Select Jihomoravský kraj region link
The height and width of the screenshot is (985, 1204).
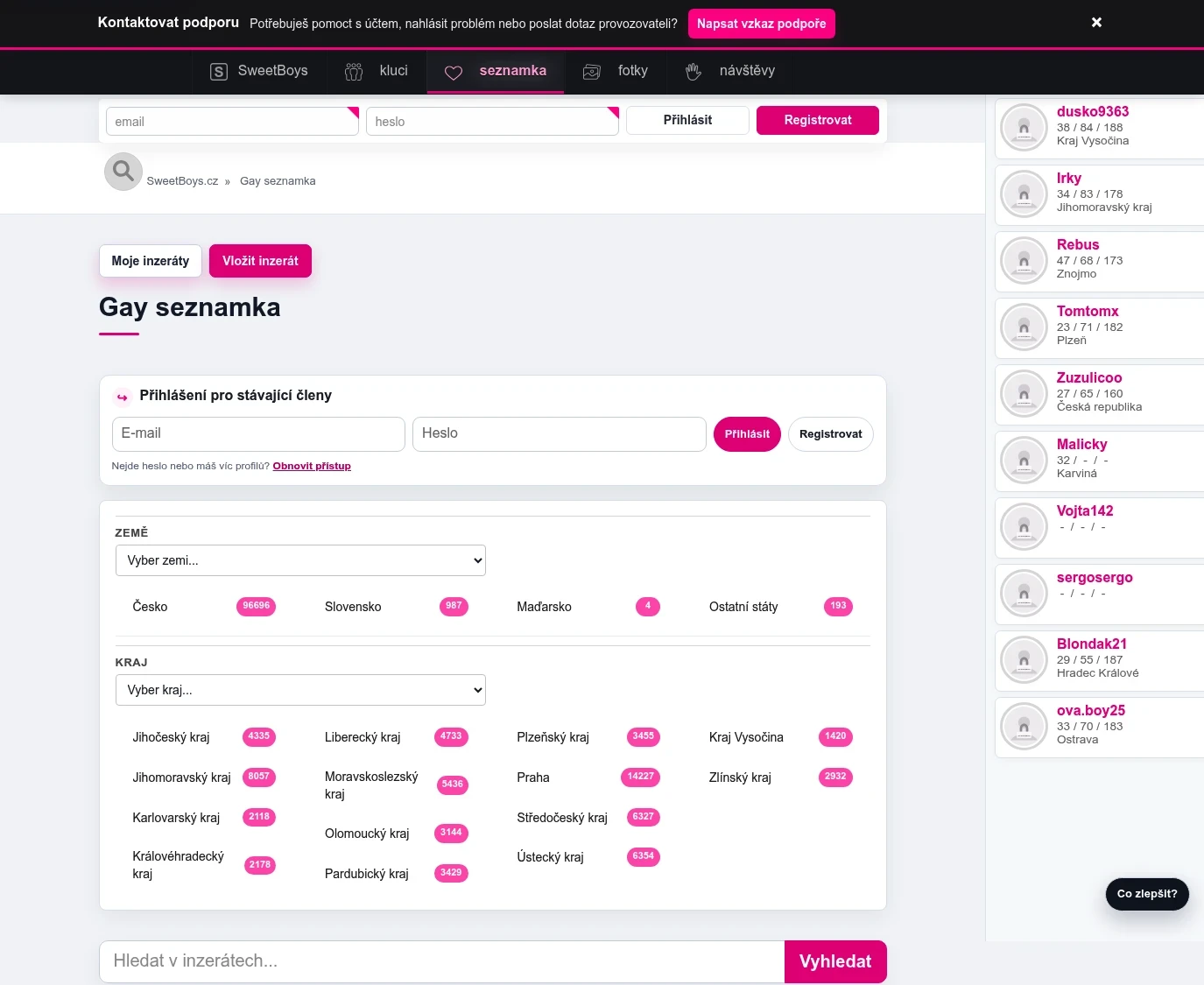click(181, 777)
